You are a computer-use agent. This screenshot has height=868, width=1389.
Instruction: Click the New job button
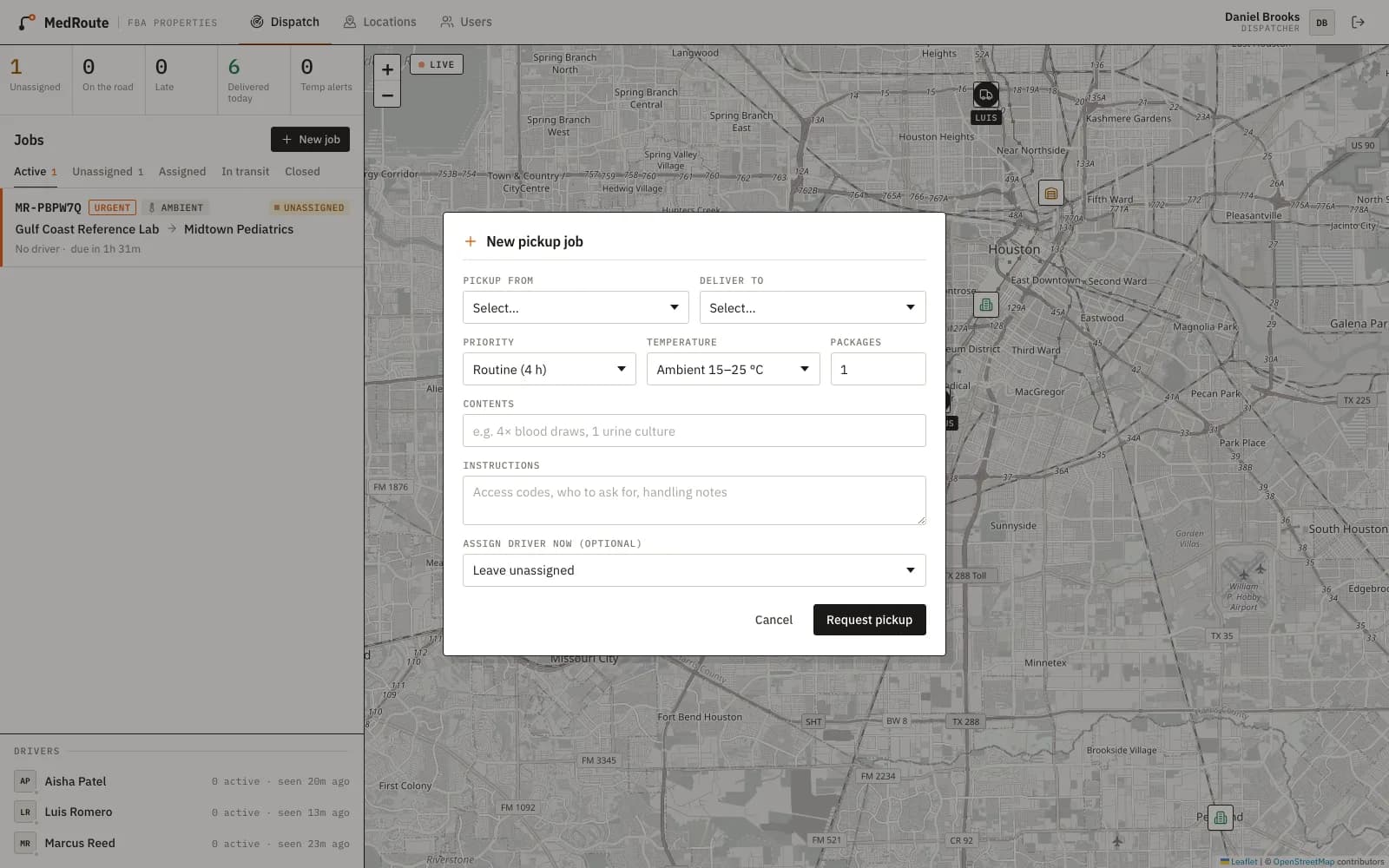(310, 140)
